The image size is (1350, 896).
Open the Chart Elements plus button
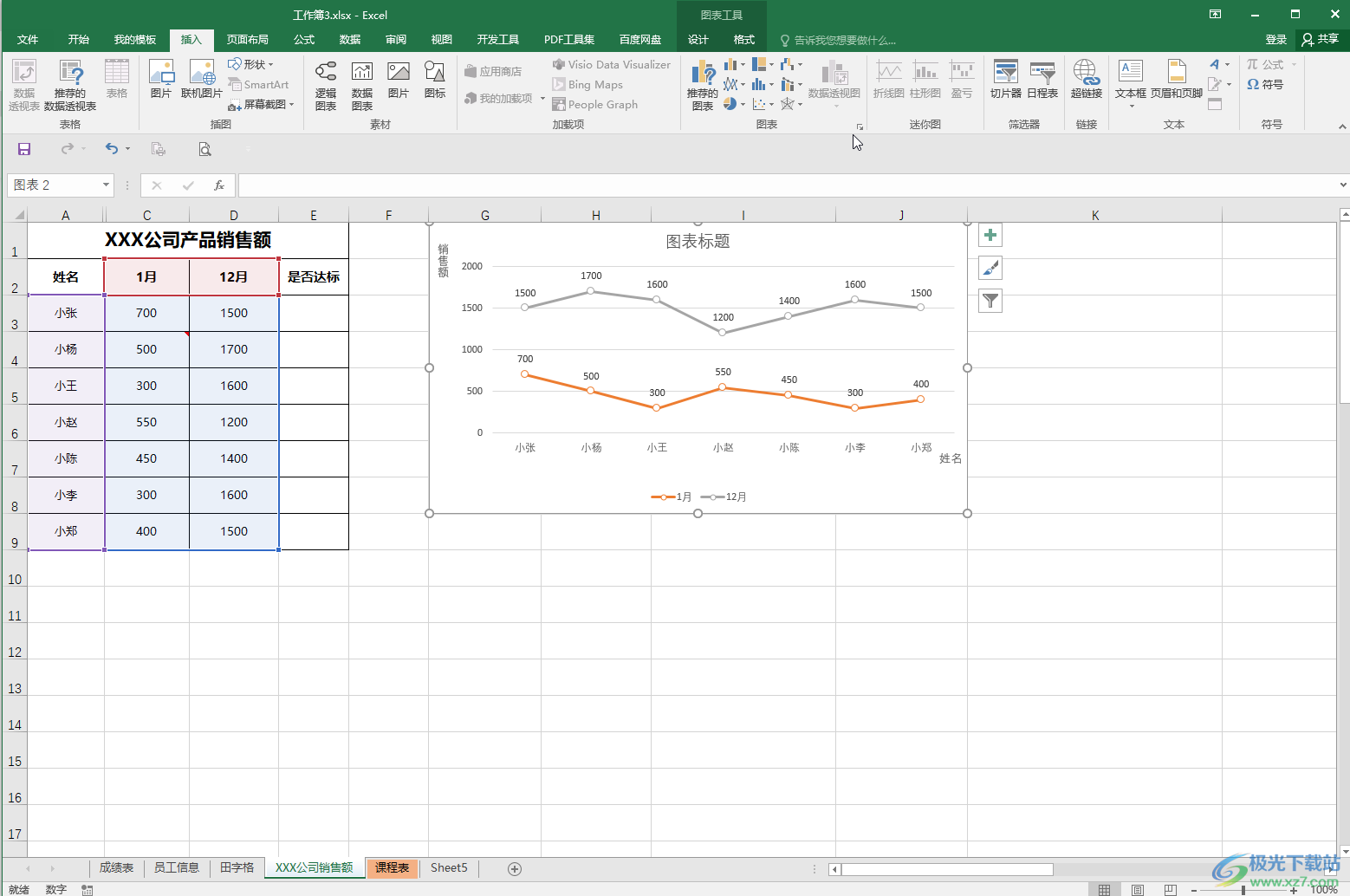point(990,235)
